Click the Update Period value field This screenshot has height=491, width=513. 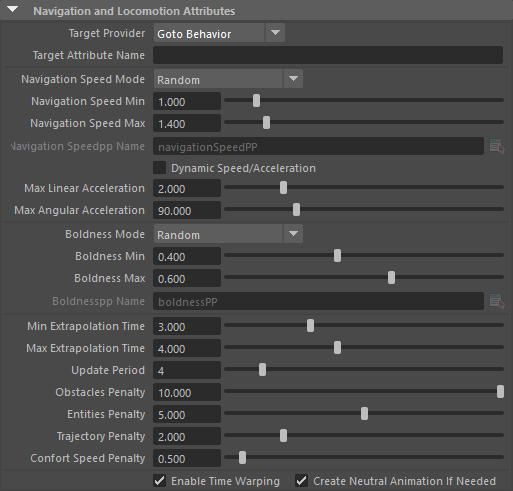[187, 370]
